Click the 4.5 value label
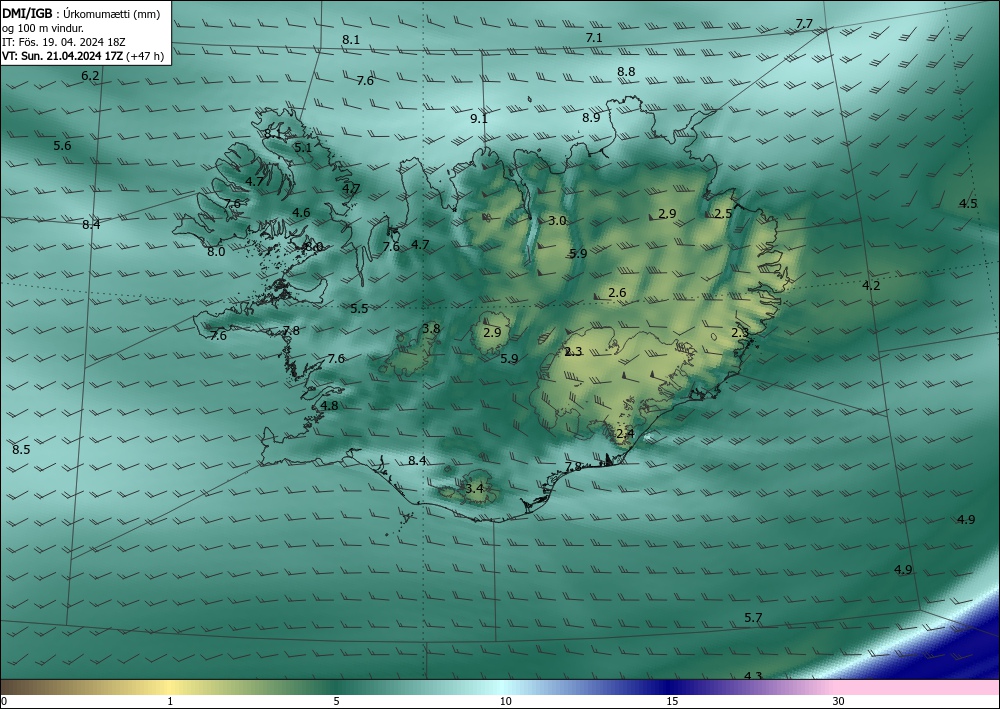This screenshot has height=709, width=1000. 968,204
